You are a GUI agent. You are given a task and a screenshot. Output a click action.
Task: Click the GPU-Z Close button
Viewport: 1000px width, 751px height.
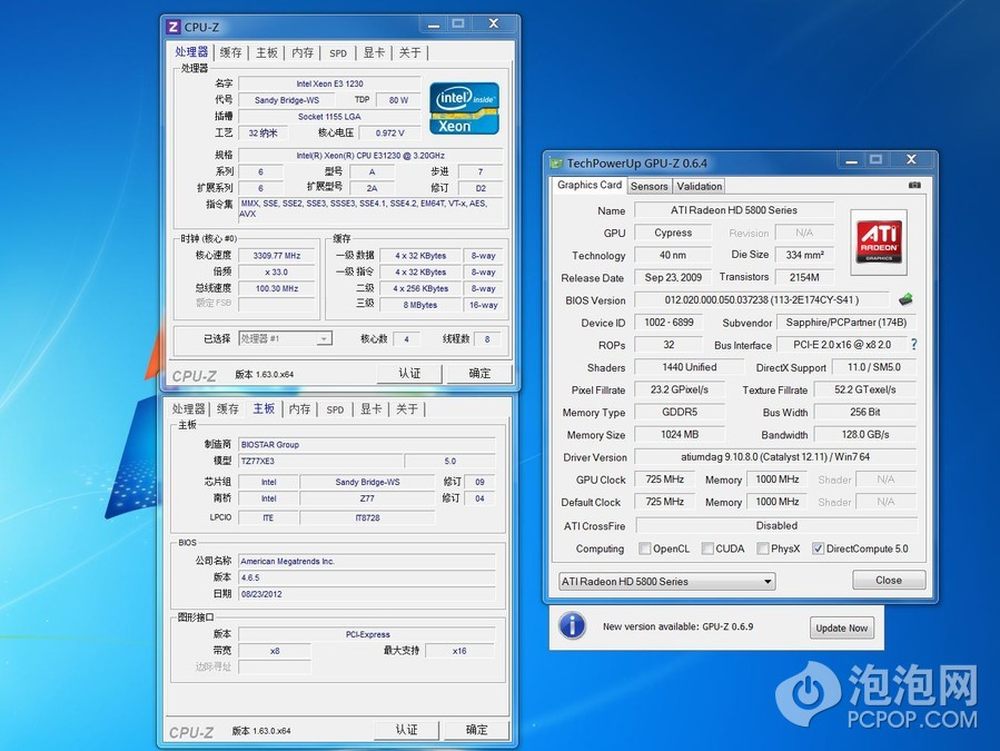(888, 580)
